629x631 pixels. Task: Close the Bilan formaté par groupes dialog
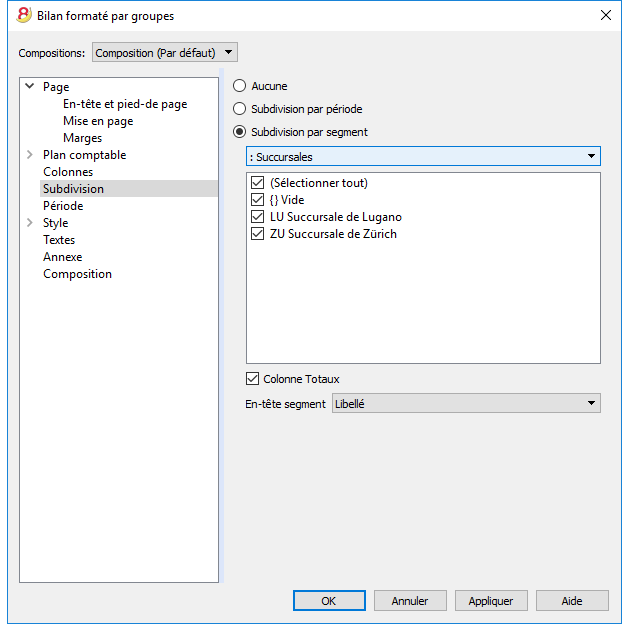click(606, 15)
